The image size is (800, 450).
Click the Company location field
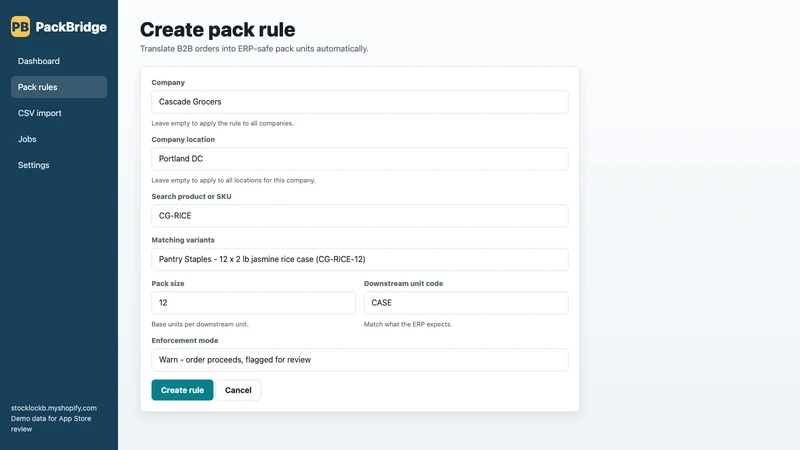[360, 159]
